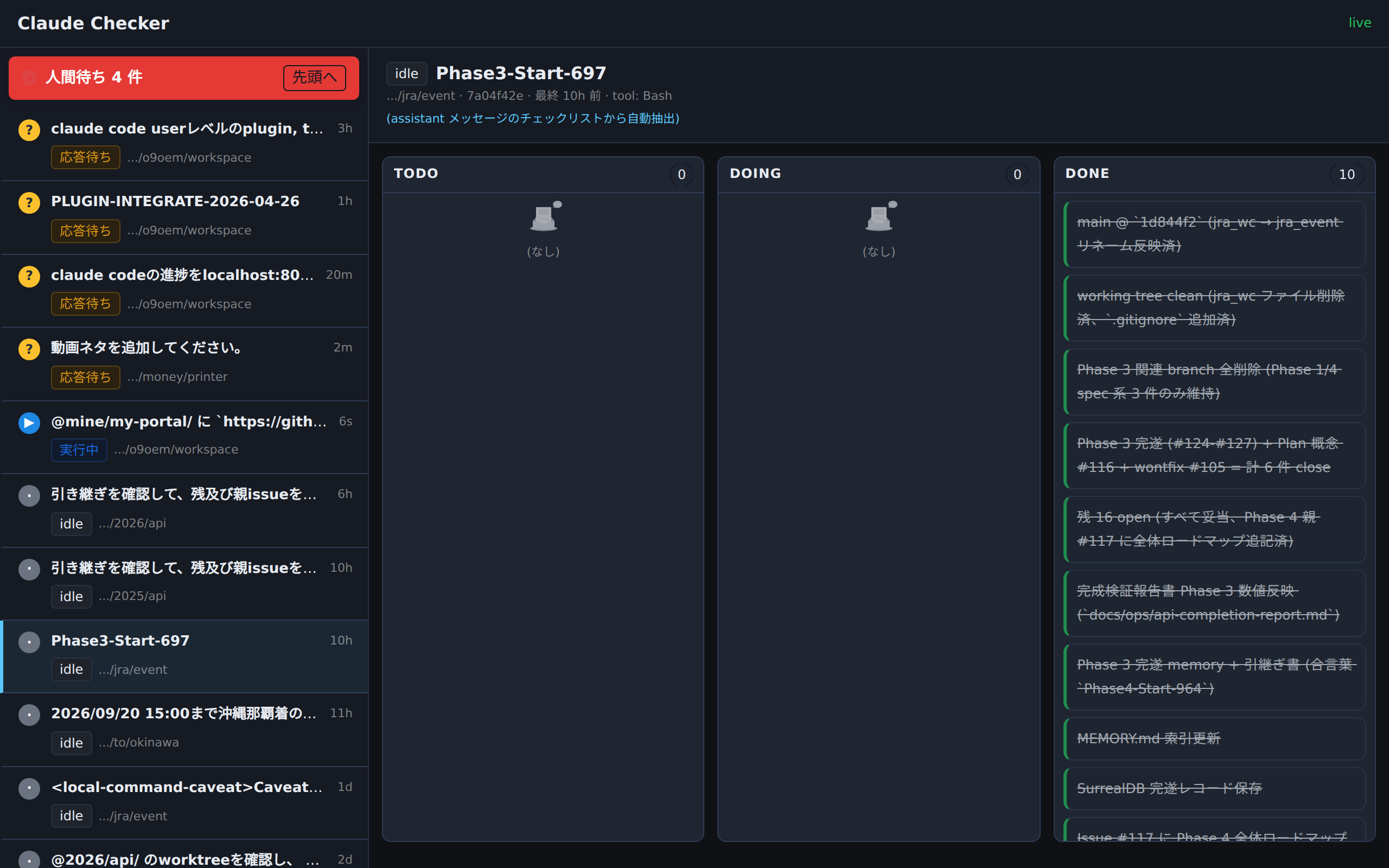Click the question icon beside 'claude codeの進捗をlocalhost'
Image resolution: width=1389 pixels, height=868 pixels.
pyautogui.click(x=29, y=276)
